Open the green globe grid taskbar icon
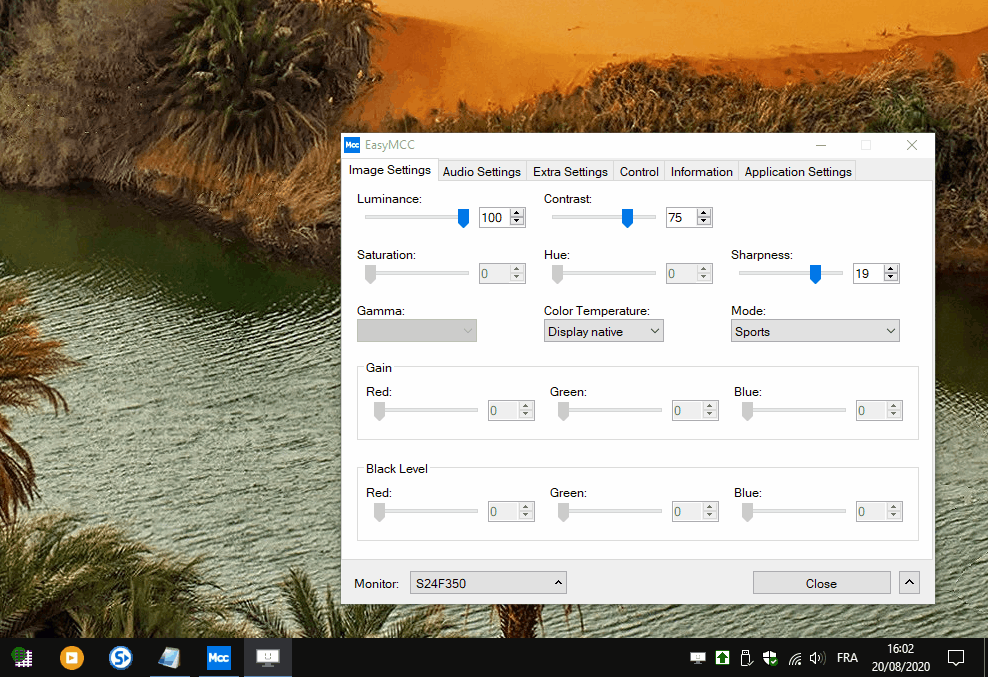 tap(23, 657)
